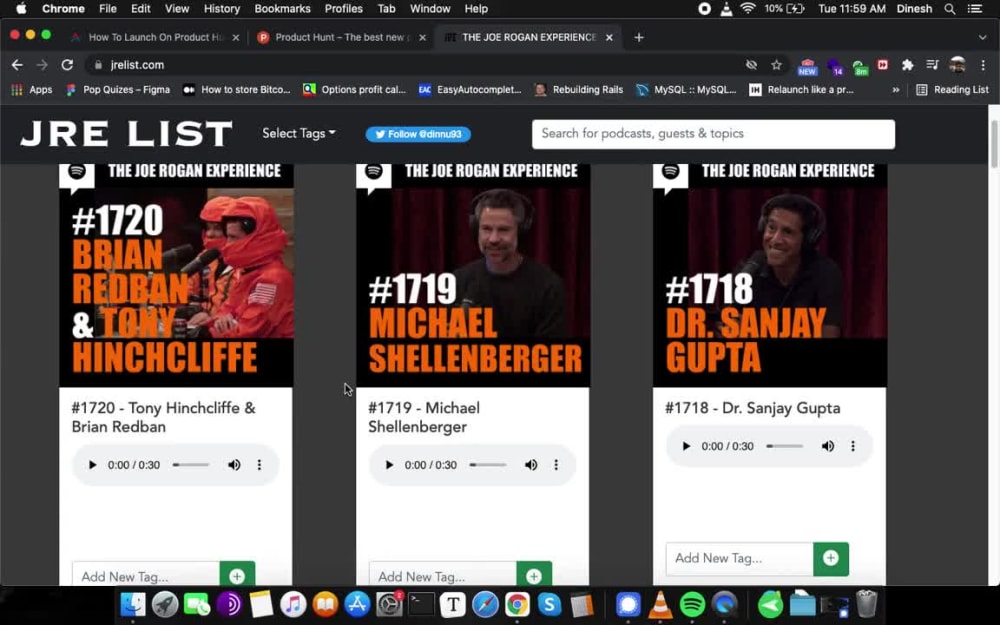Open a new browser tab

pos(638,38)
